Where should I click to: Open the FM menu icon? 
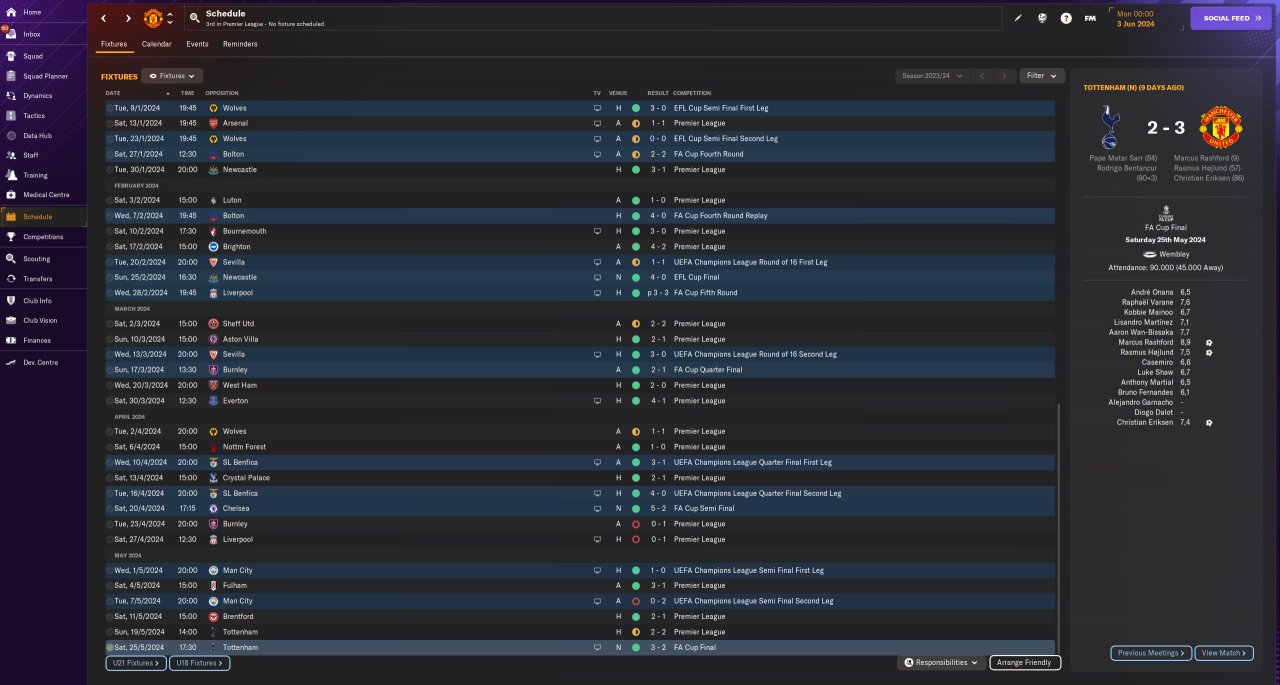[1090, 18]
